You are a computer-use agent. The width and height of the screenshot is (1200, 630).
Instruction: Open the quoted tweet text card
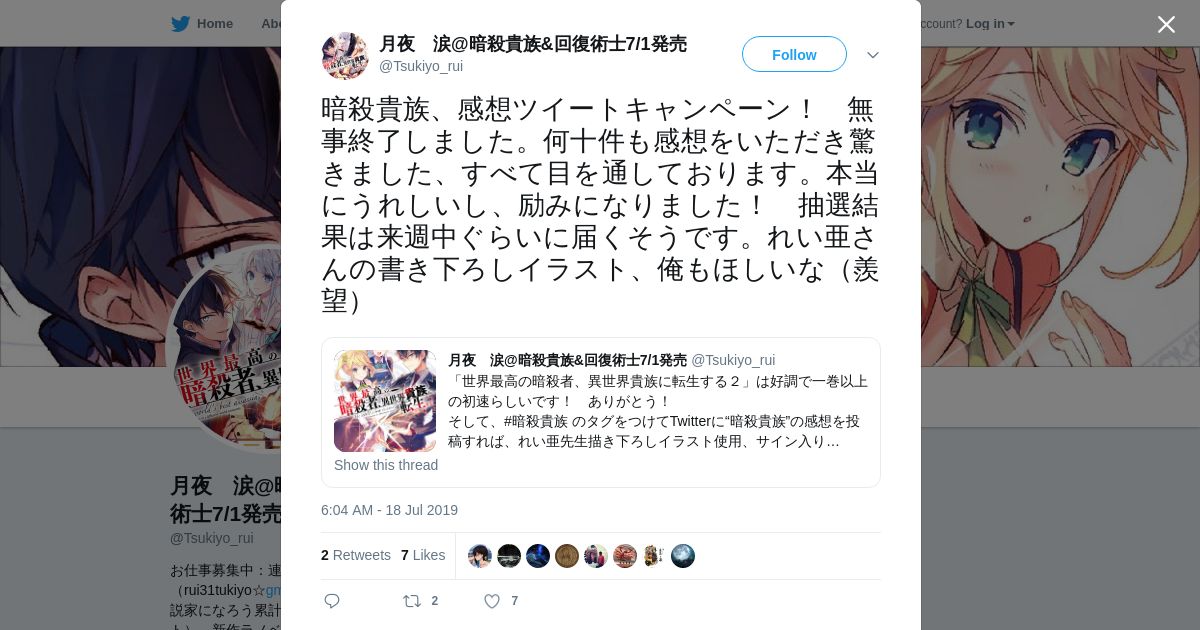click(600, 412)
